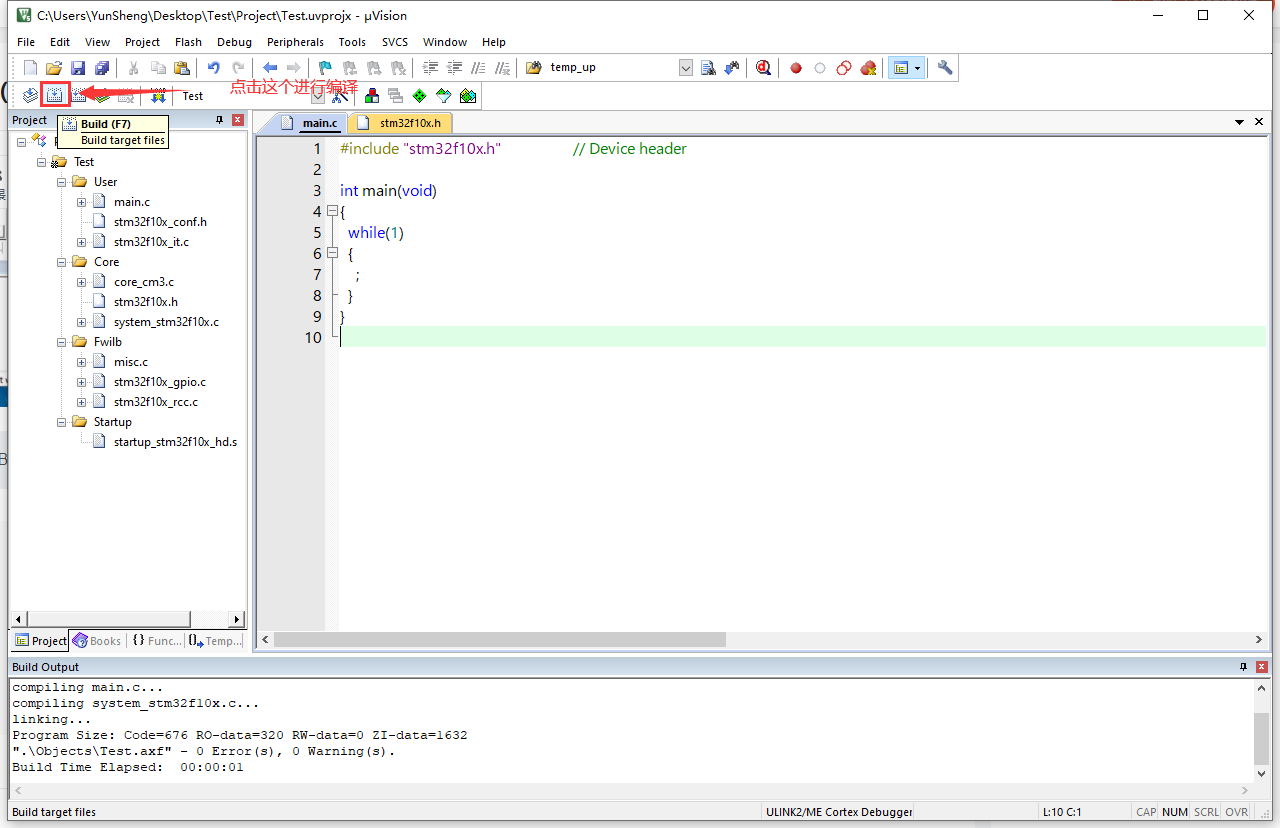Image resolution: width=1280 pixels, height=828 pixels.
Task: Translate the current file (first build toolbar icon)
Action: click(31, 96)
